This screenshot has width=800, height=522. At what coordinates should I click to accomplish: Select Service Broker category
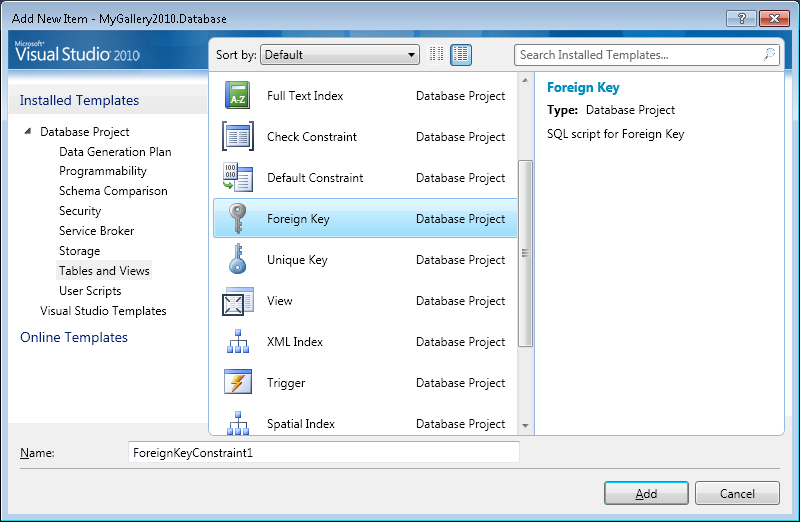(96, 231)
